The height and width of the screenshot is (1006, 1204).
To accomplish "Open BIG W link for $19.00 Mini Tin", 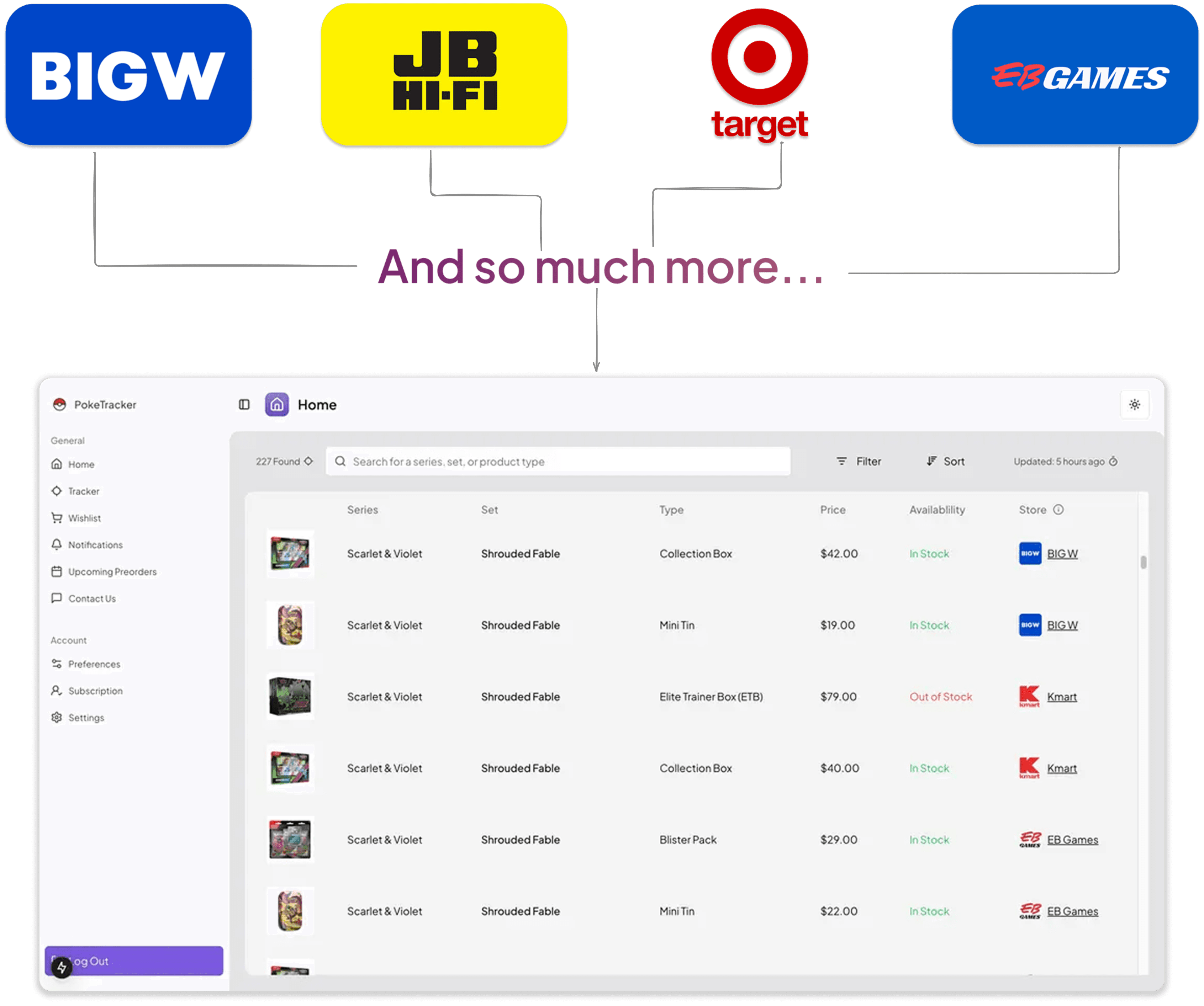I will [x=1062, y=626].
